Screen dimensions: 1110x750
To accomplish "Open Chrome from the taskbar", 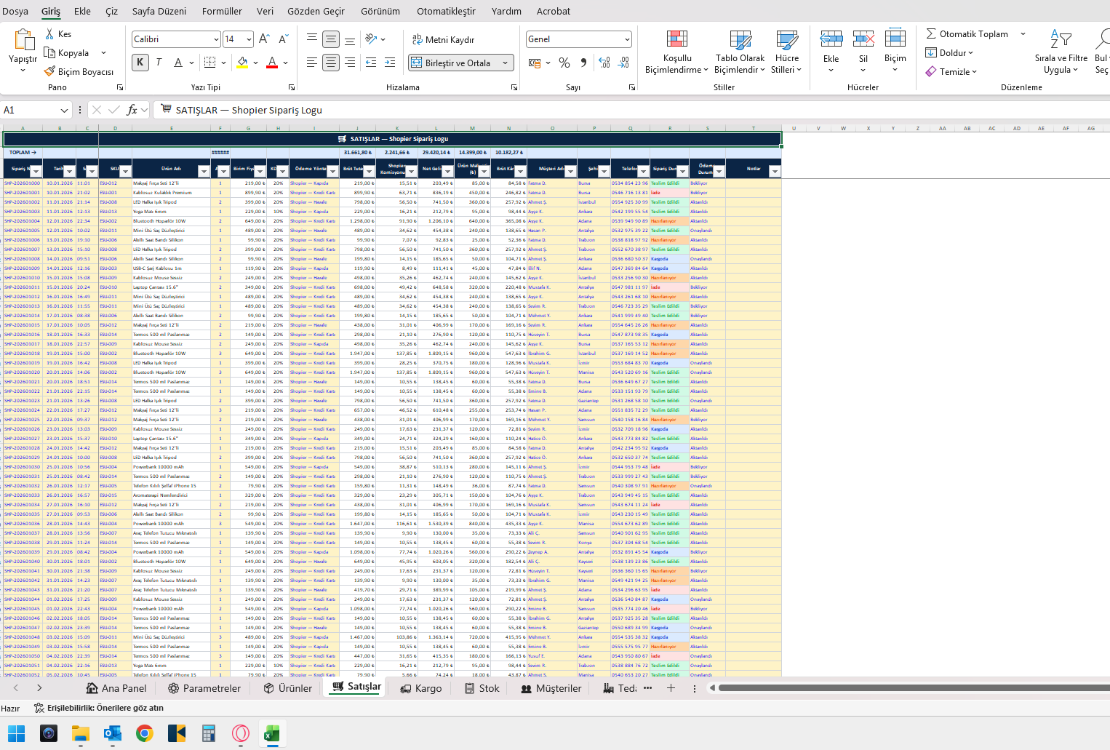I will (144, 733).
